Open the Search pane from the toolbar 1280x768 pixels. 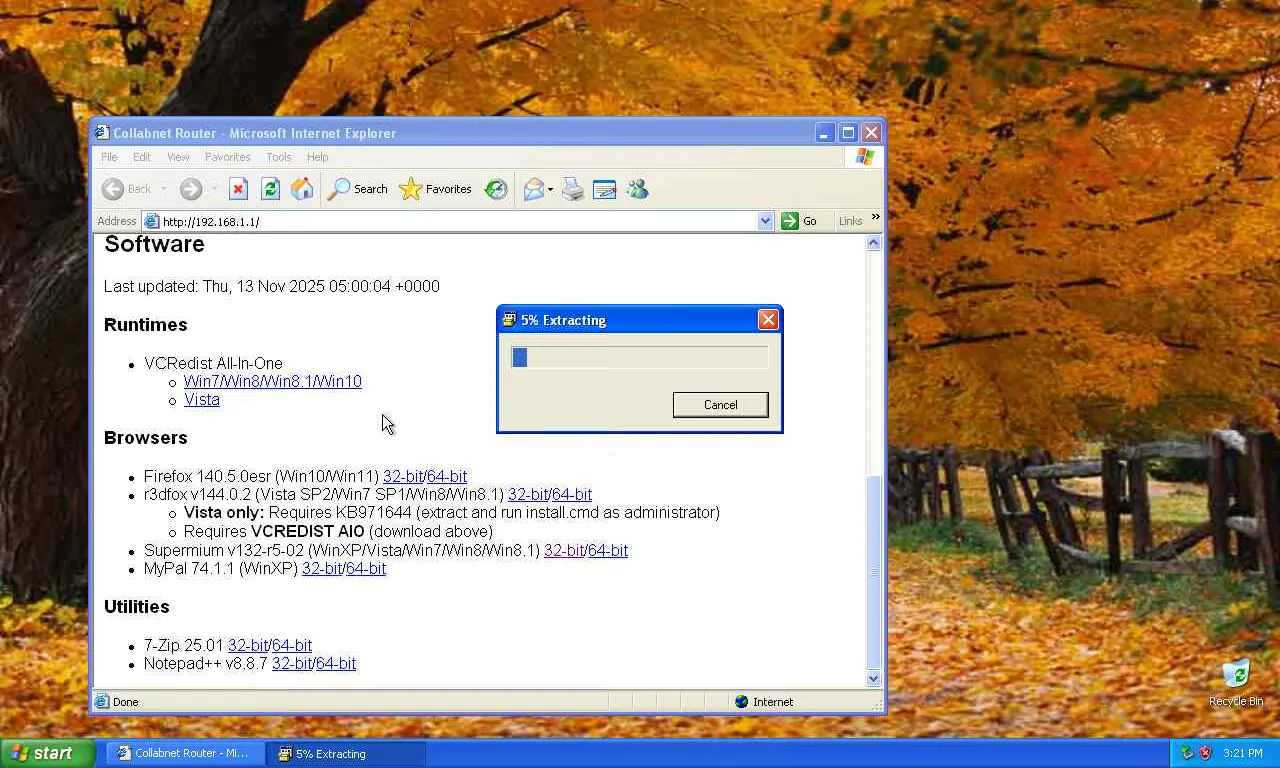point(358,189)
